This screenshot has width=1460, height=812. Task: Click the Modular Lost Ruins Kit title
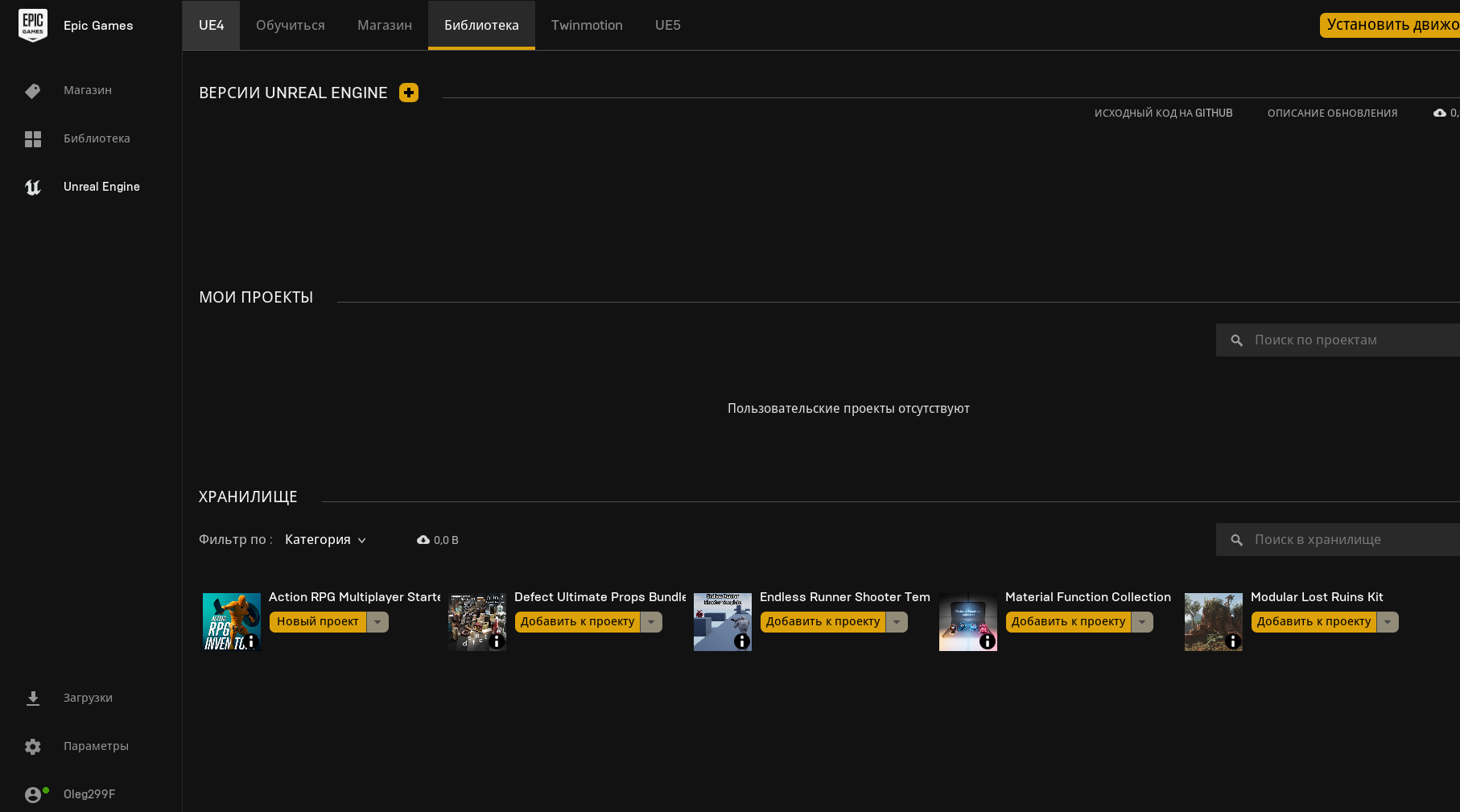[x=1317, y=597]
